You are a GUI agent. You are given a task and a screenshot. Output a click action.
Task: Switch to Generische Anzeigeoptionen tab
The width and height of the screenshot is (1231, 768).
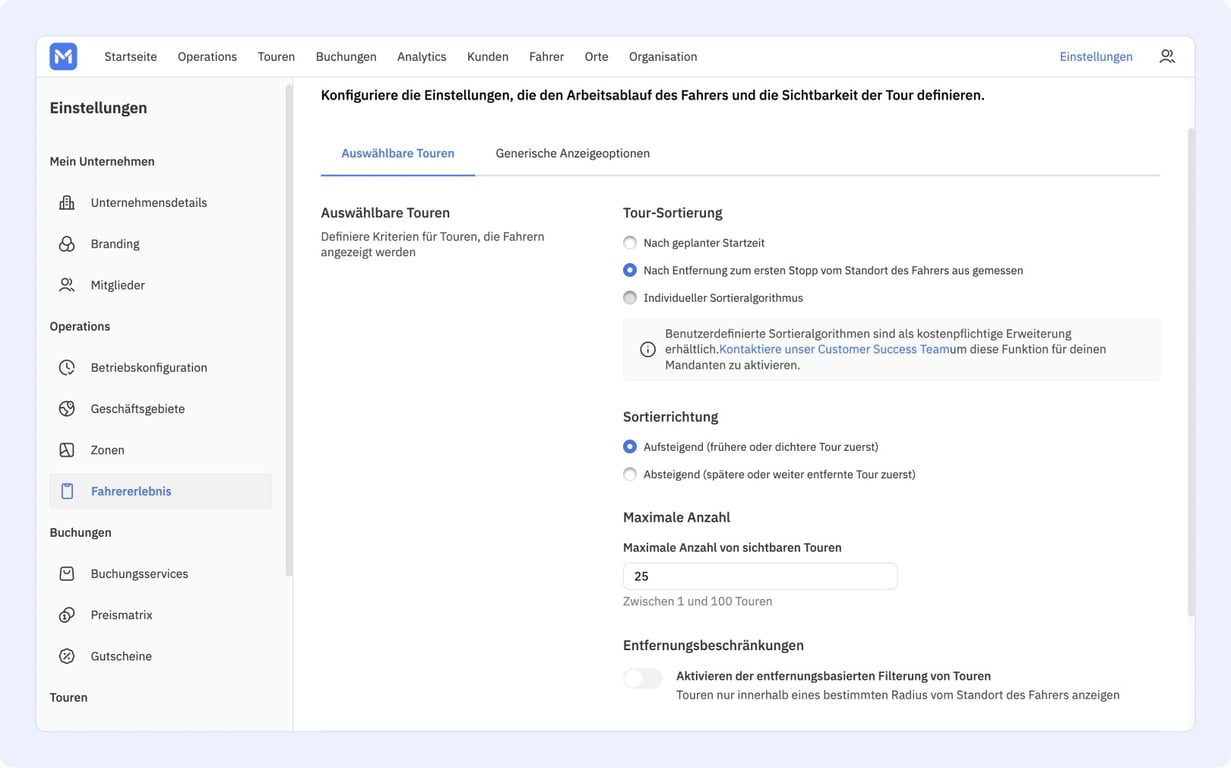(573, 154)
